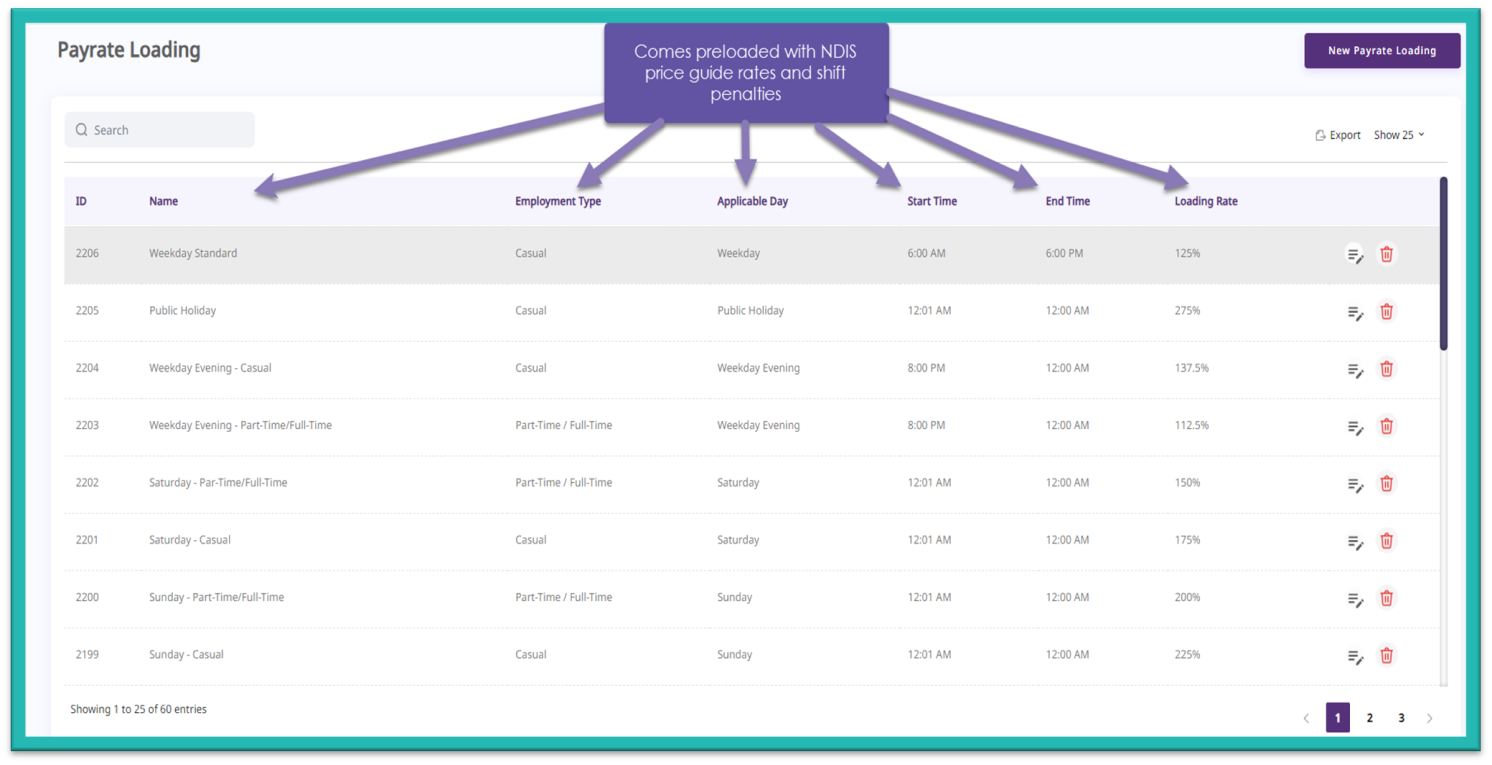Viewport: 1492px width, 765px height.
Task: Open the Show 25 entries dropdown
Action: [x=1399, y=135]
